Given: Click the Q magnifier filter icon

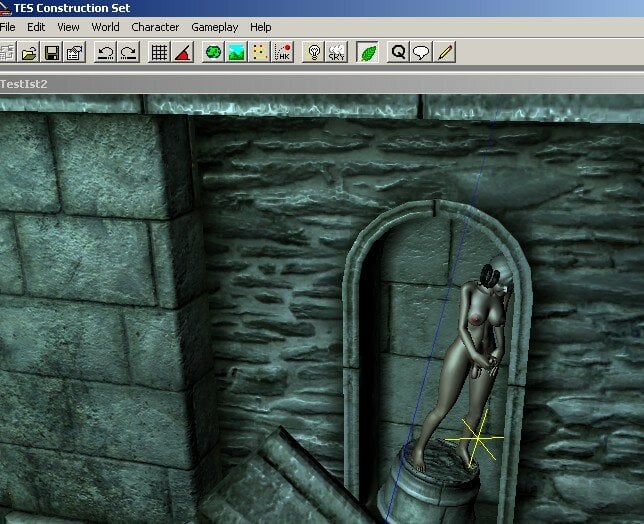Looking at the screenshot, I should (x=398, y=52).
